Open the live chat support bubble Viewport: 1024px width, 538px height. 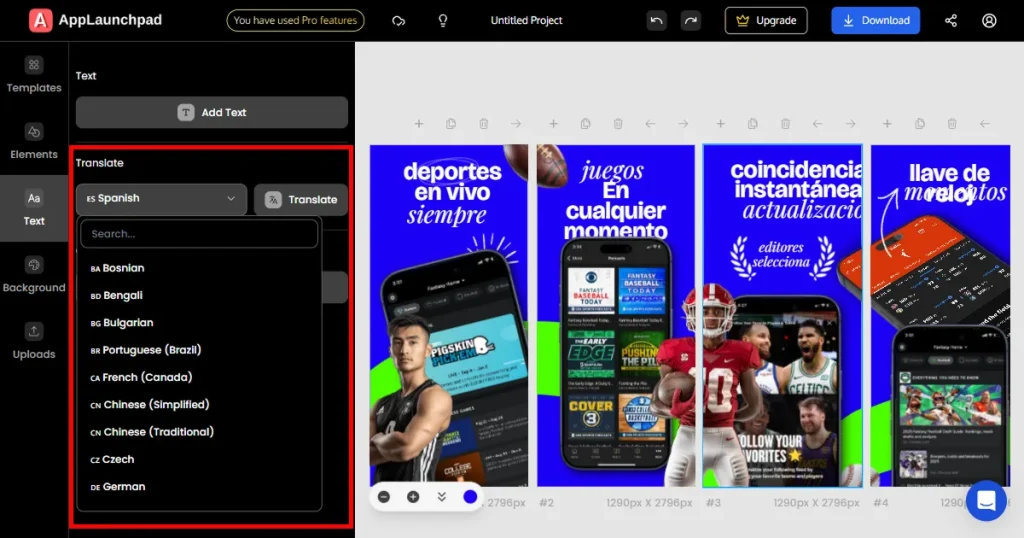(x=985, y=500)
